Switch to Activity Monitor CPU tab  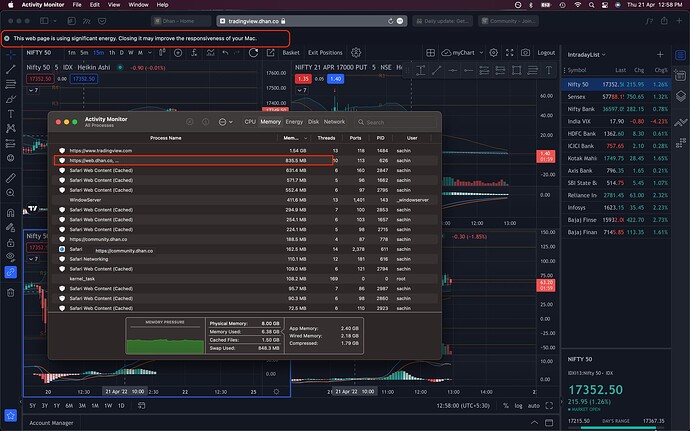[x=250, y=122]
